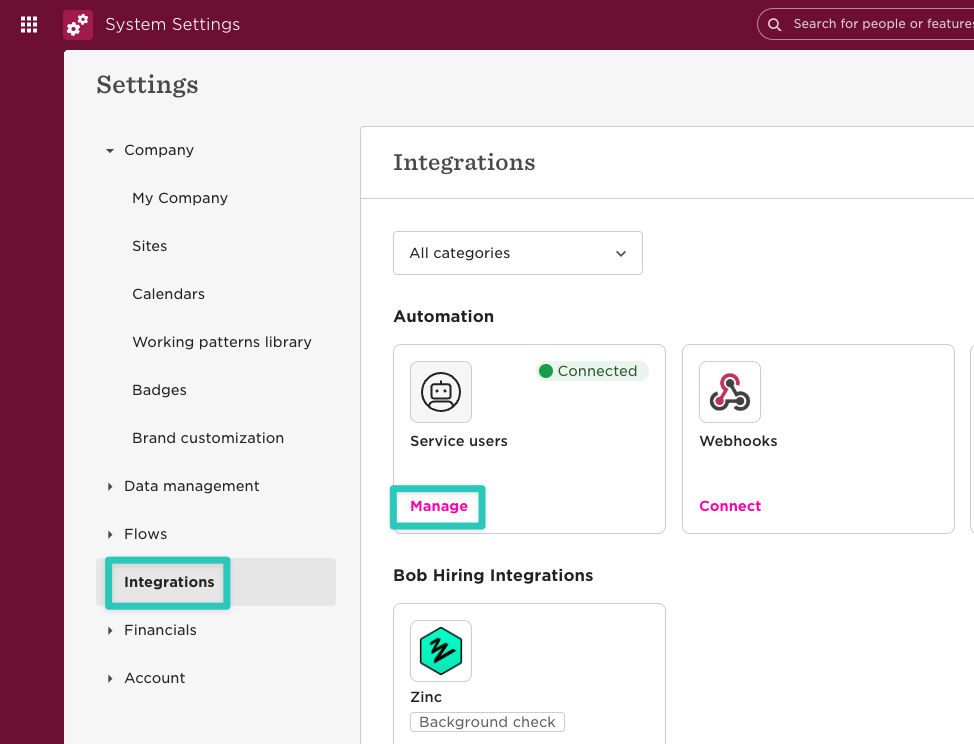
Task: Click the people or features search field
Action: 880,24
